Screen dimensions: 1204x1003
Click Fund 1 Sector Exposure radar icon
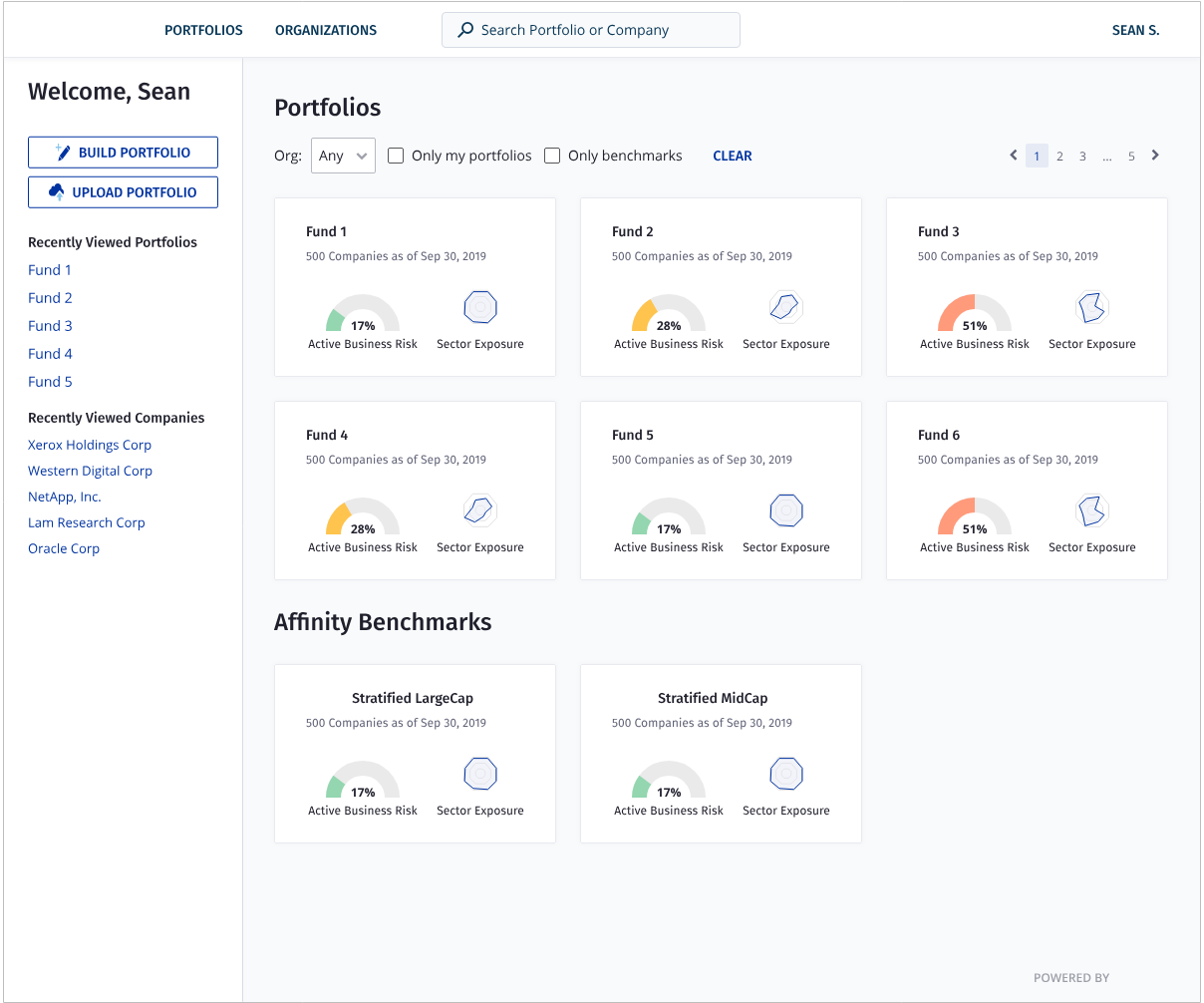(x=480, y=308)
